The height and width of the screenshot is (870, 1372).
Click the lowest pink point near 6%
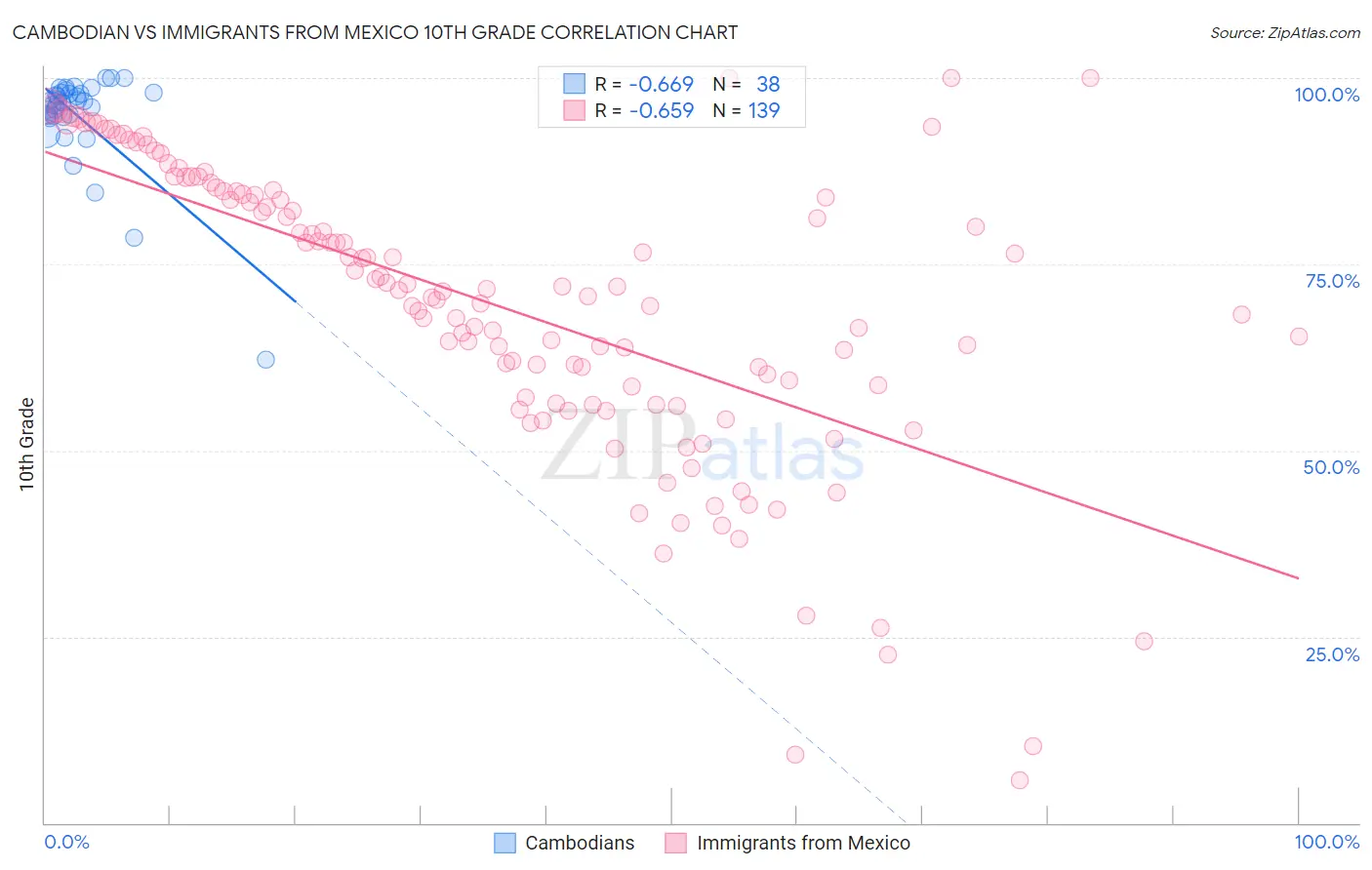coord(1020,780)
